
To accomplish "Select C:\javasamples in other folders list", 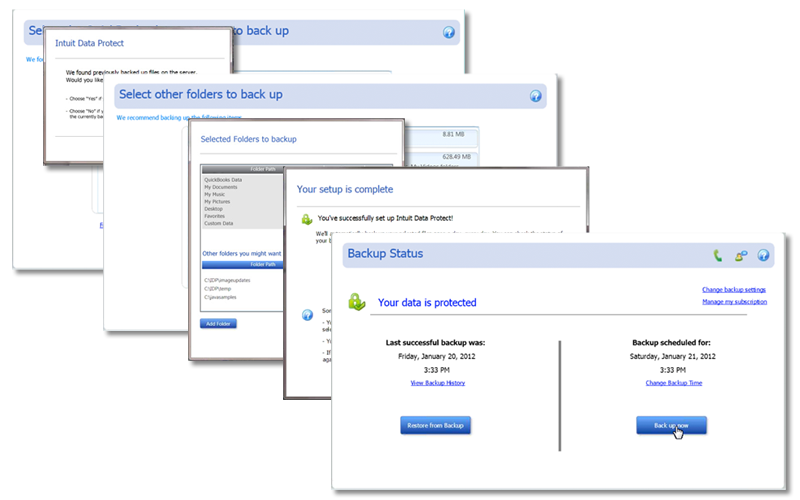I will click(x=221, y=297).
